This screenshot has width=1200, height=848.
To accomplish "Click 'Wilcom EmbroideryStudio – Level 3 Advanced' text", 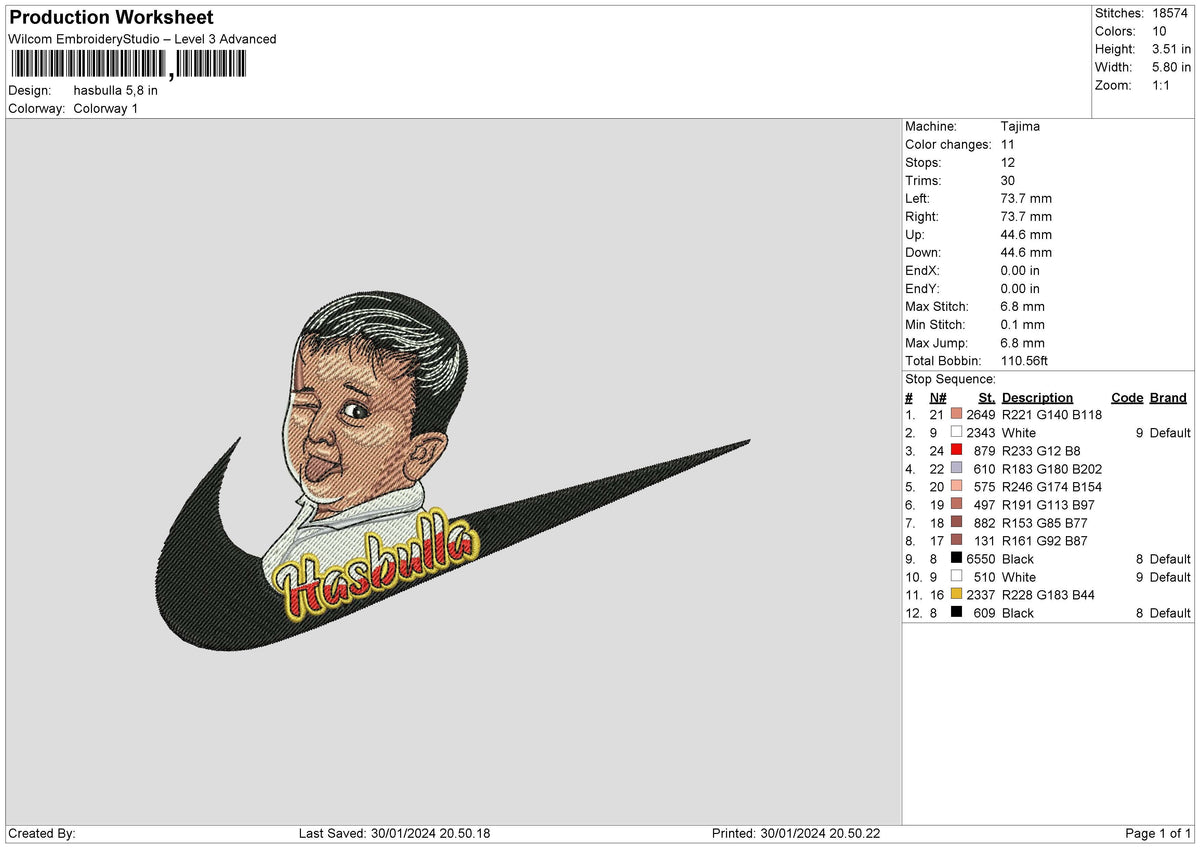I will point(142,39).
